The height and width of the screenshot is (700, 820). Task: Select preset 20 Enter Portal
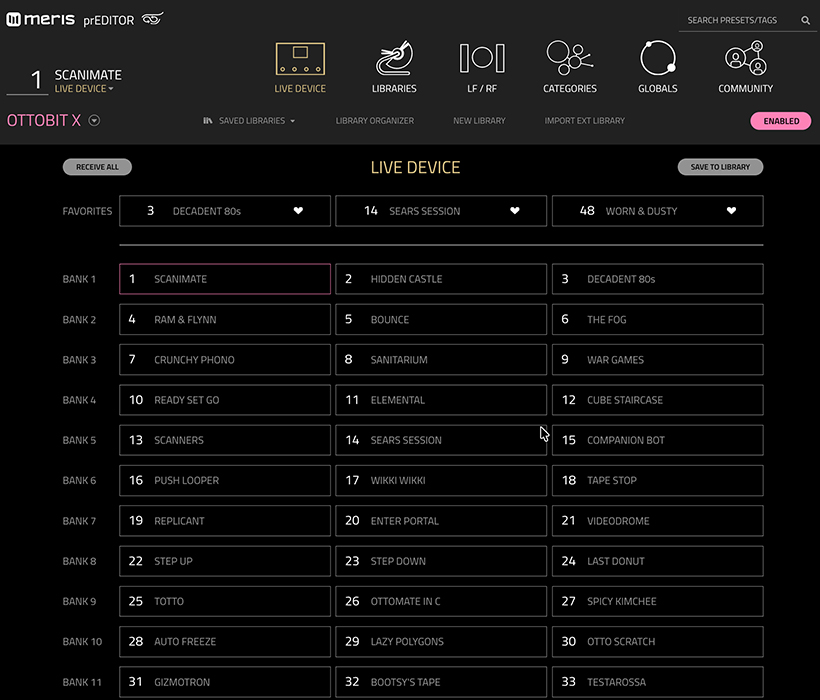tap(441, 521)
